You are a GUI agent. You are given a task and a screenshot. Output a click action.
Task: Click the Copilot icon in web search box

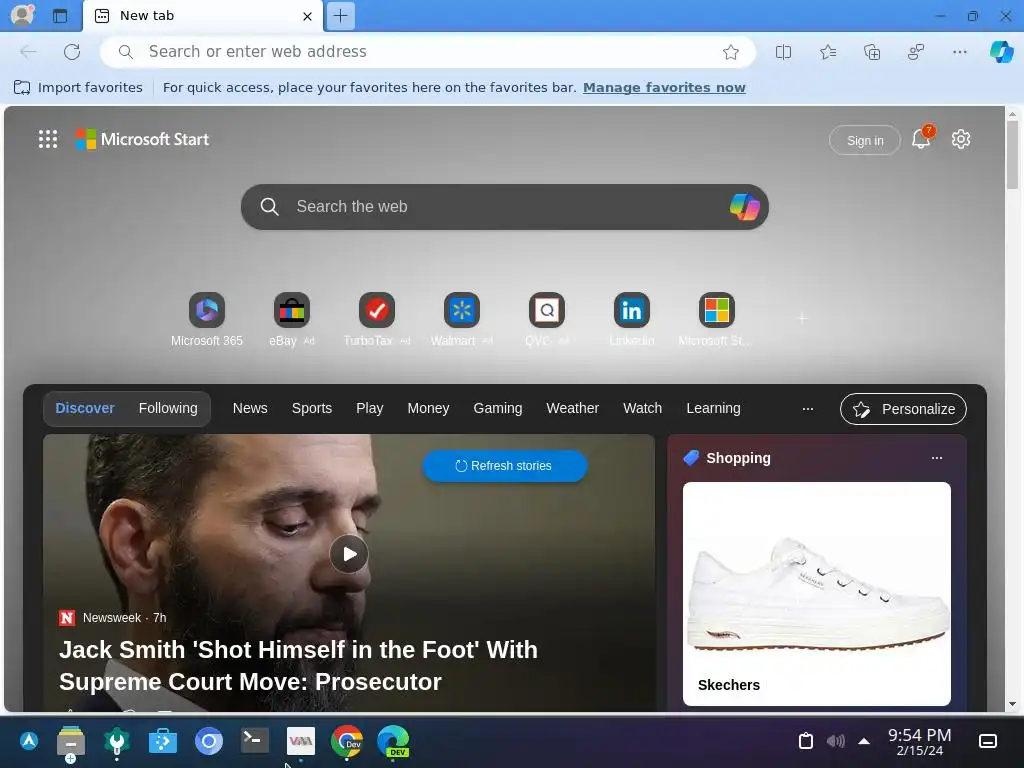click(744, 207)
